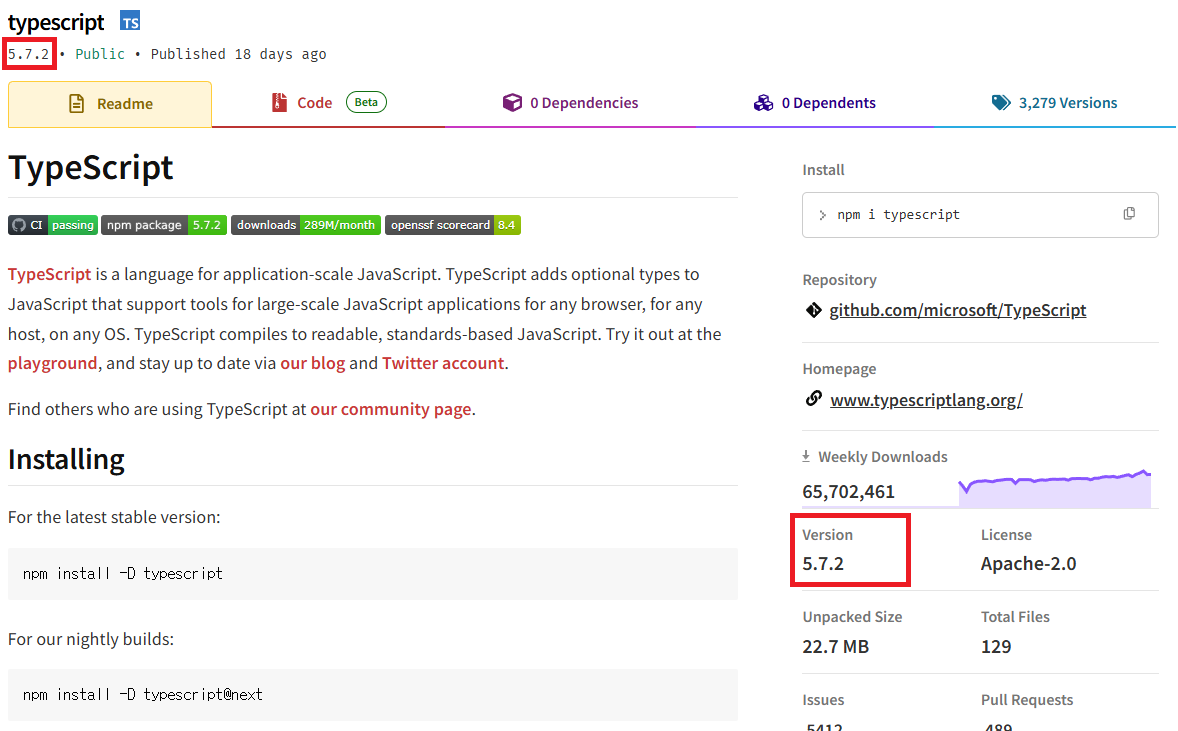Click the git repository diamond icon
The image size is (1178, 731).
click(814, 310)
